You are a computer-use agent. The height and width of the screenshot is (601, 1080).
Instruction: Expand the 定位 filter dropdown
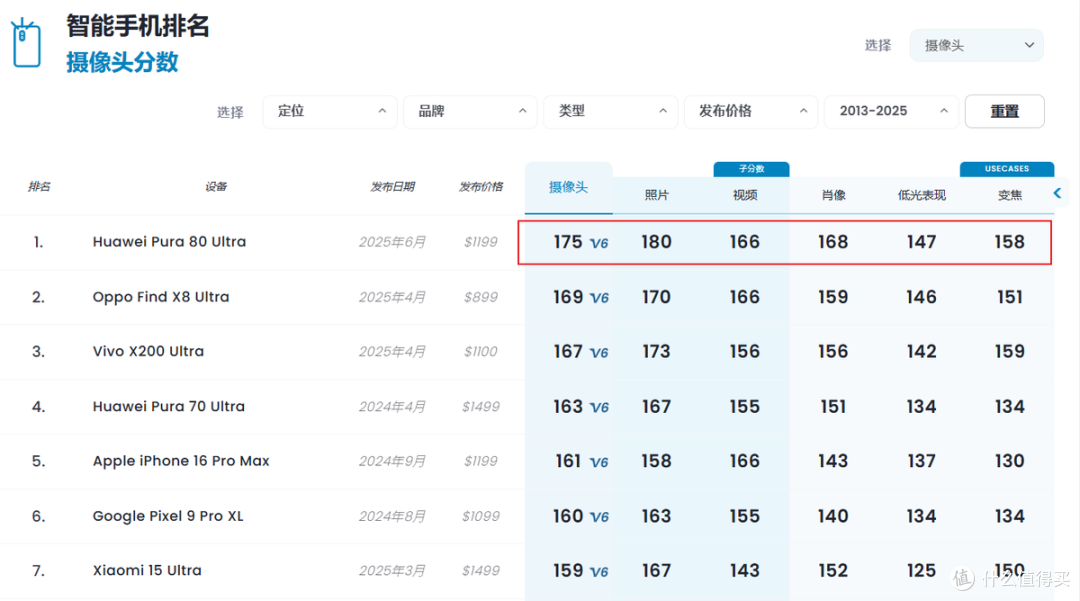(330, 112)
